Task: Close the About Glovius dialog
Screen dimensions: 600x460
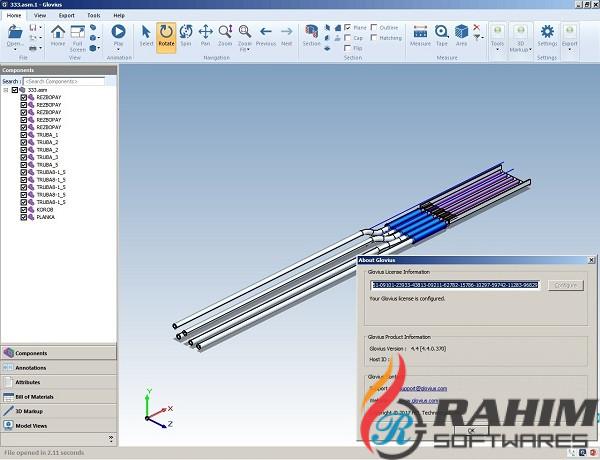Action: pyautogui.click(x=592, y=260)
